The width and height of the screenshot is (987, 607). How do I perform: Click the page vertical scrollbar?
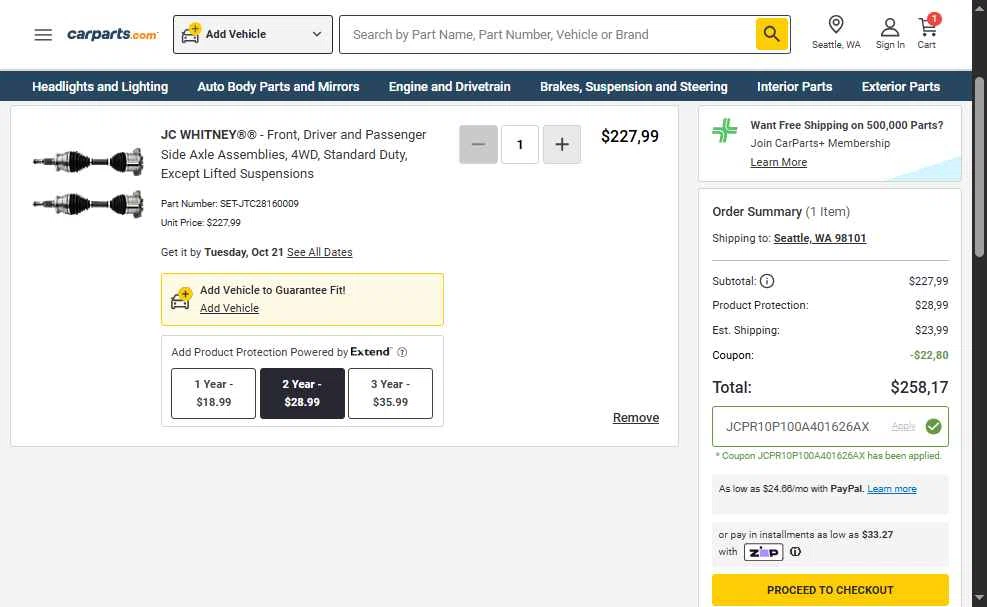click(979, 167)
